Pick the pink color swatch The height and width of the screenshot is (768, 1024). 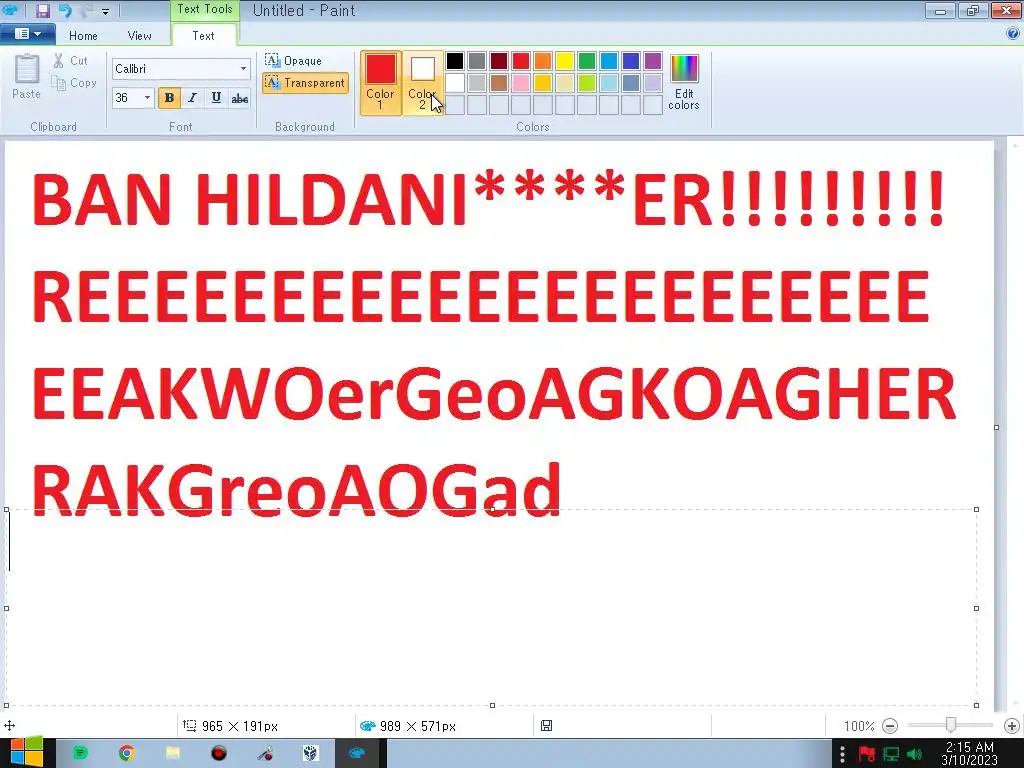[520, 83]
